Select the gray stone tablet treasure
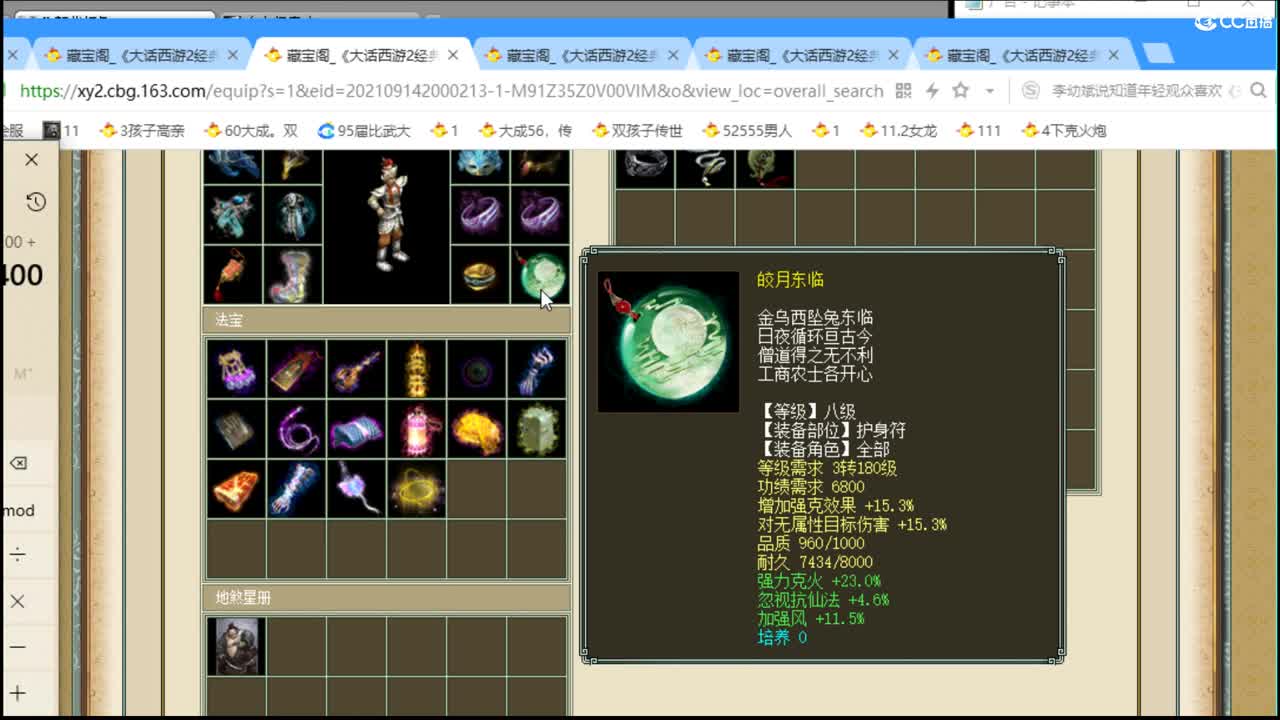1280x720 pixels. click(236, 429)
